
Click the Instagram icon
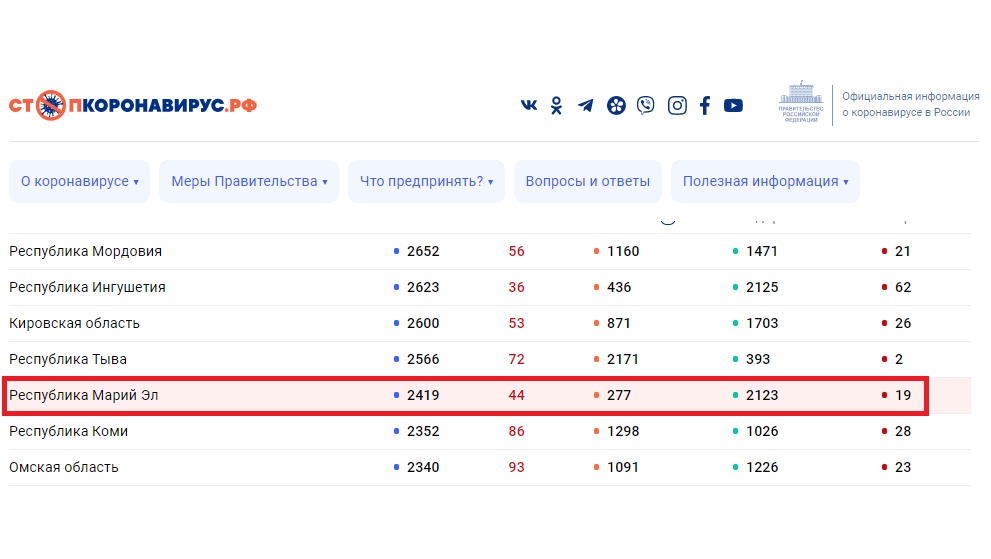677,105
